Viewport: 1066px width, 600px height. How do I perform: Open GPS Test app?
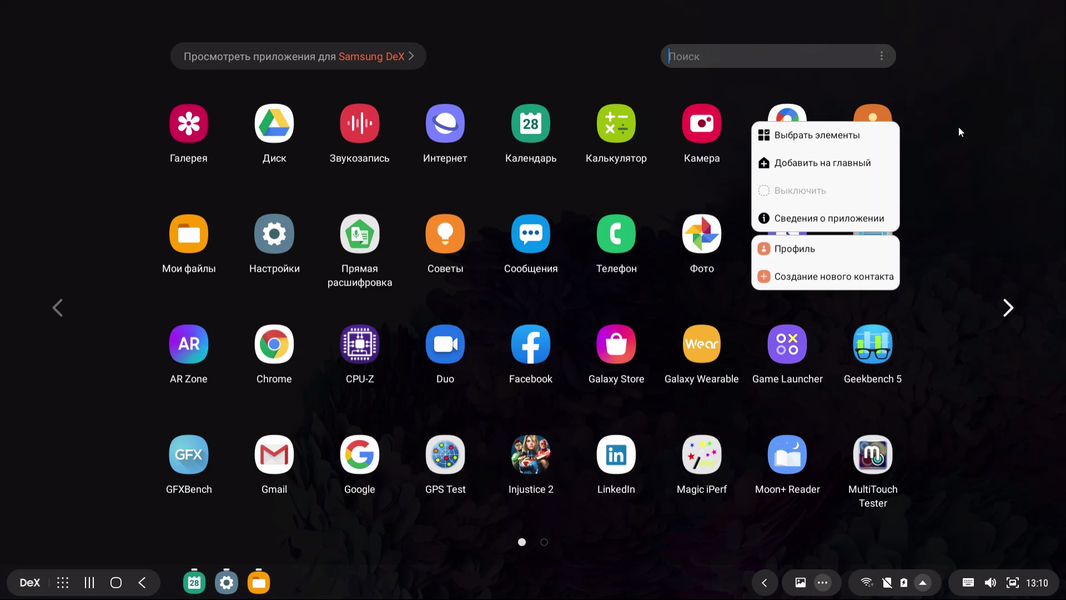click(x=445, y=455)
